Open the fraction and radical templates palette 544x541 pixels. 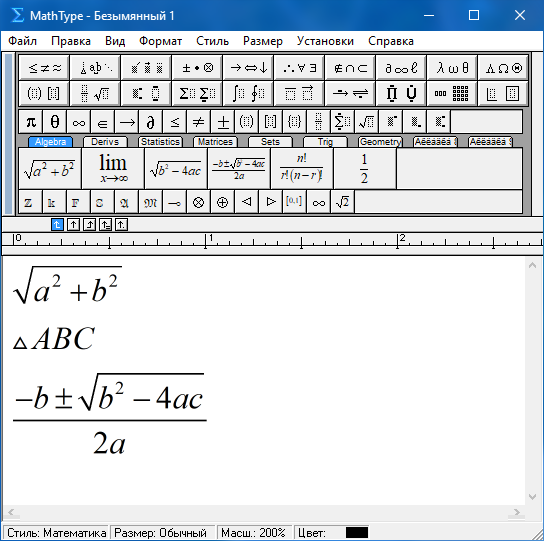tap(95, 93)
